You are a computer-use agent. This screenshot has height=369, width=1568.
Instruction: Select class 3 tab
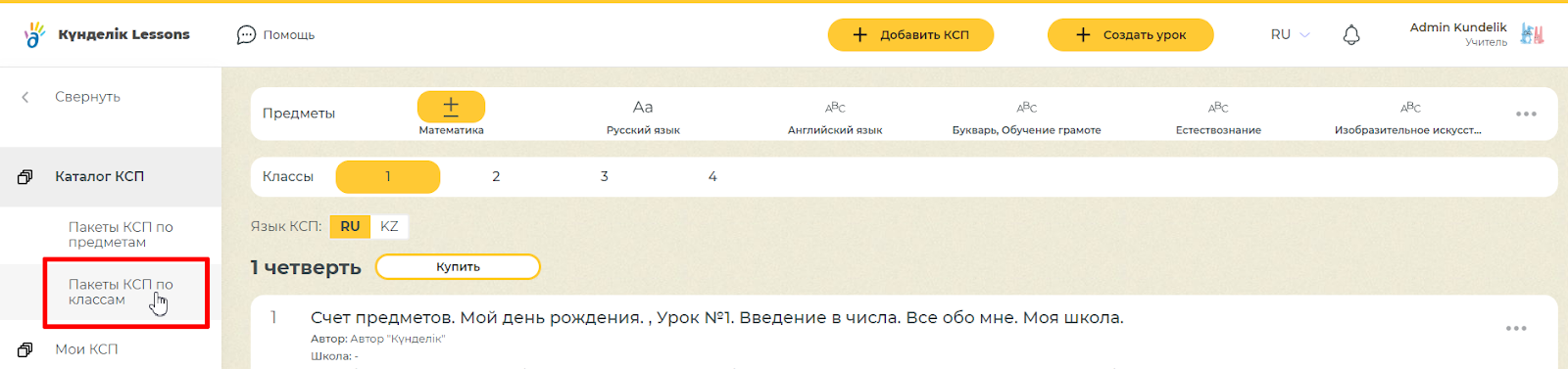pyautogui.click(x=605, y=177)
